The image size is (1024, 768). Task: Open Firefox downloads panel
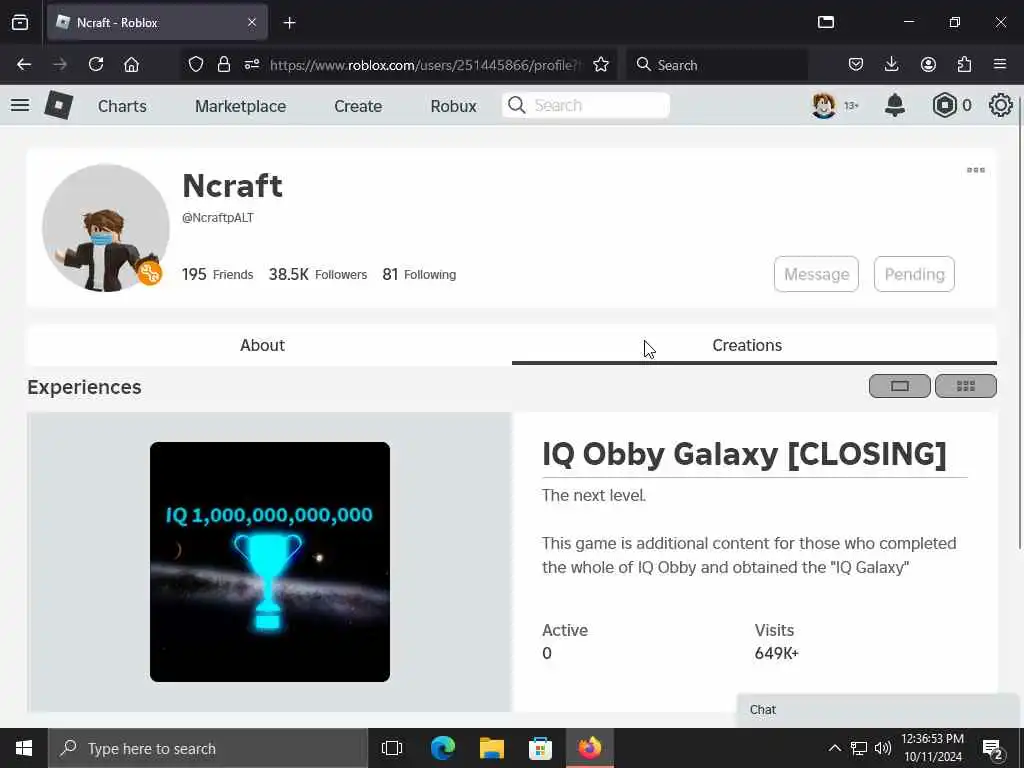tap(891, 65)
